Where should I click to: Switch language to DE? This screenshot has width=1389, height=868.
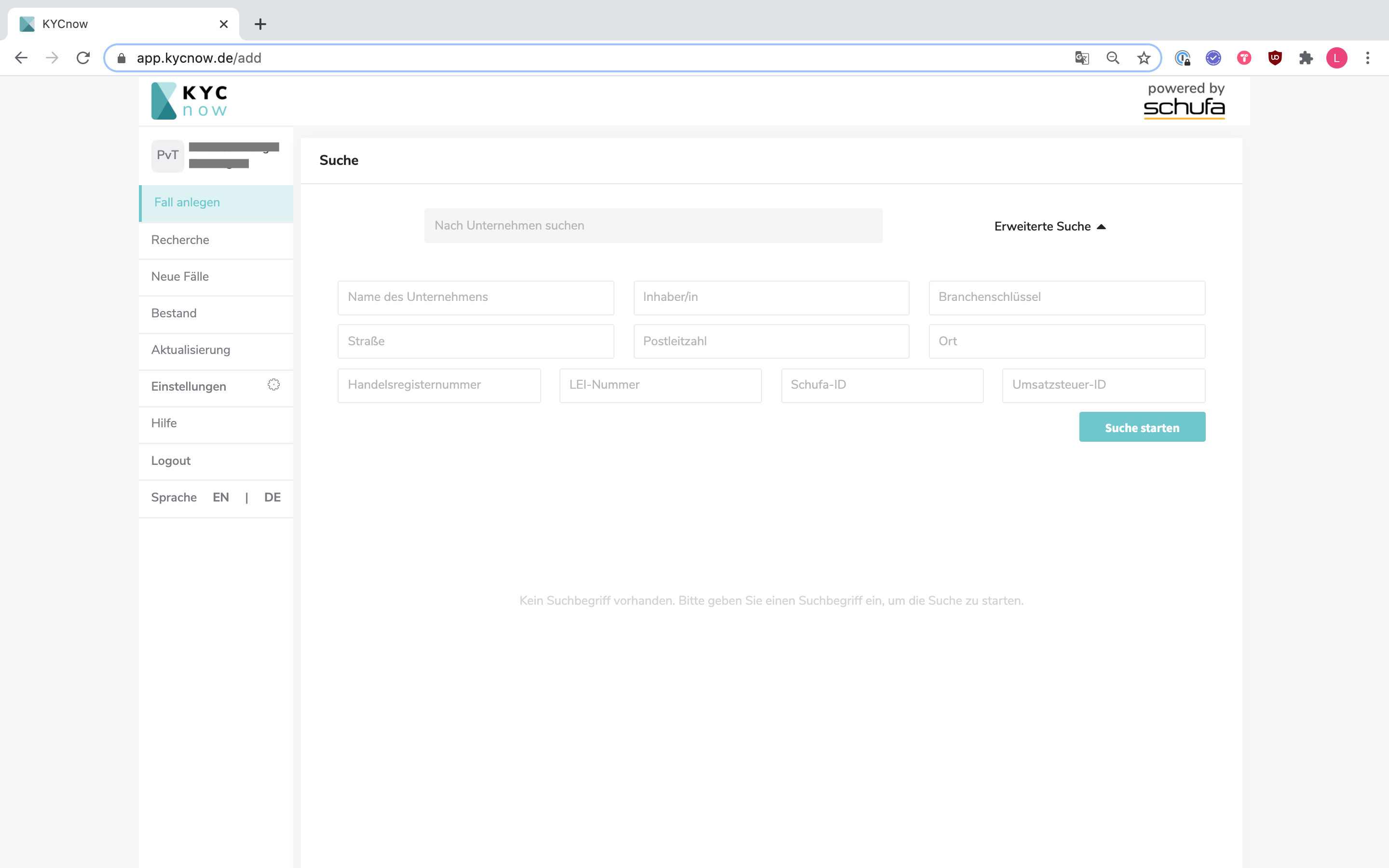(x=272, y=498)
